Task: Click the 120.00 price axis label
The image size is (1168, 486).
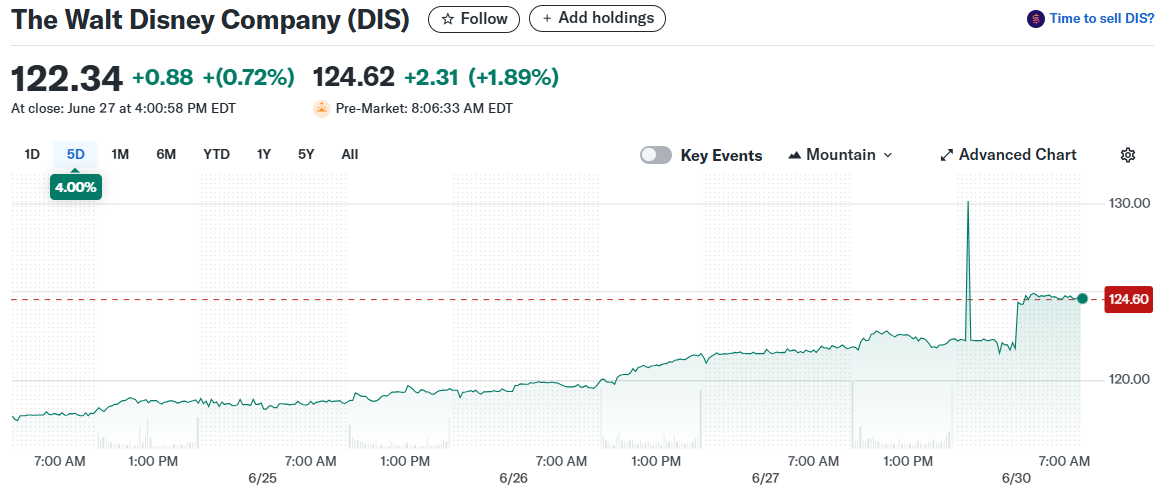Action: click(x=1129, y=379)
